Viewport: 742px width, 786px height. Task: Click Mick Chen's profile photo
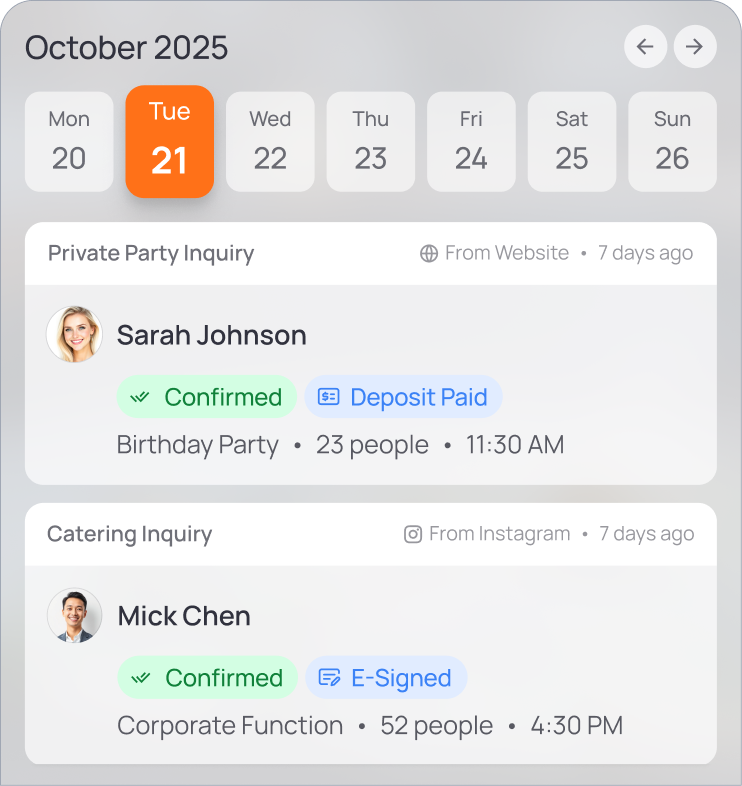[x=74, y=615]
